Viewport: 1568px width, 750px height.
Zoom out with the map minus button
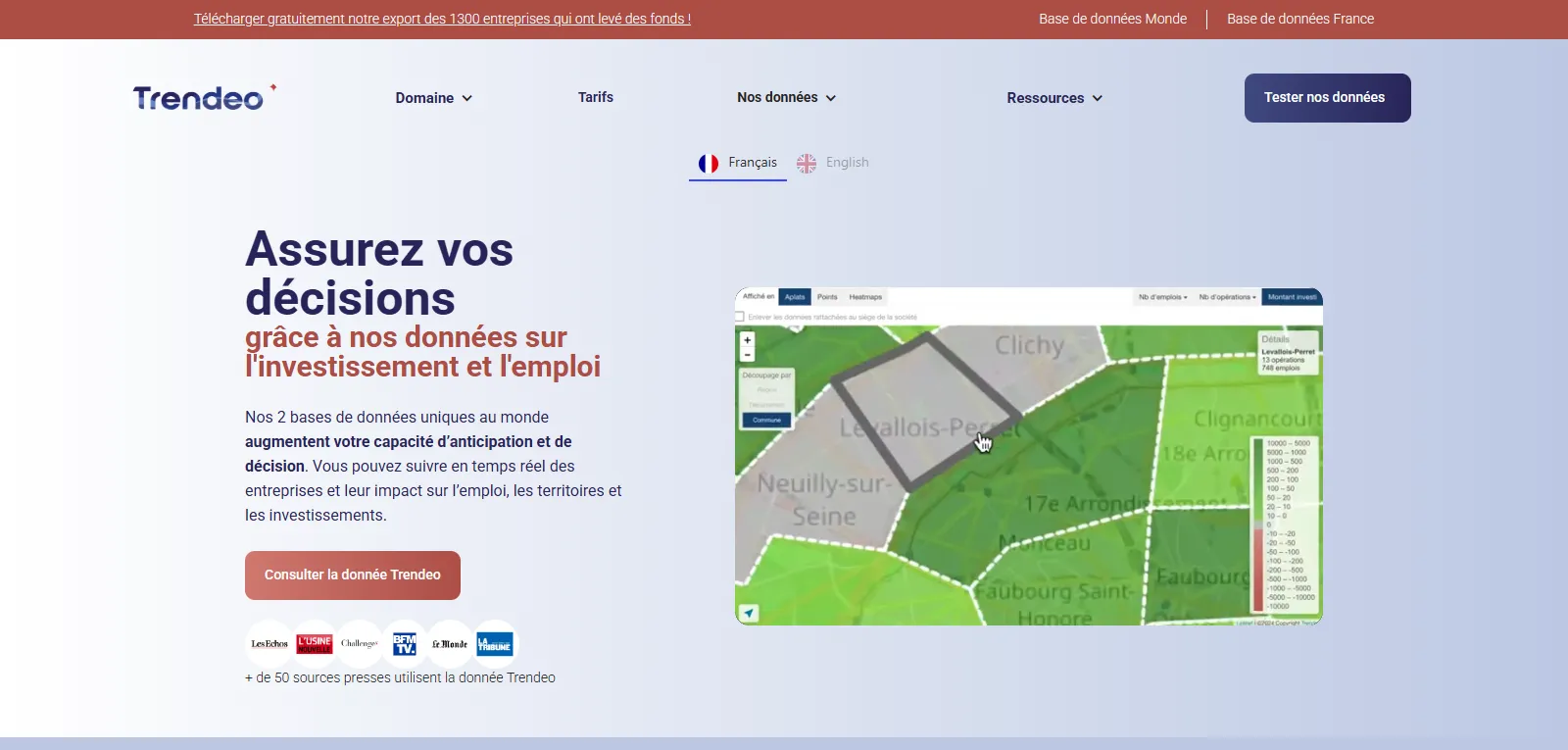(748, 355)
